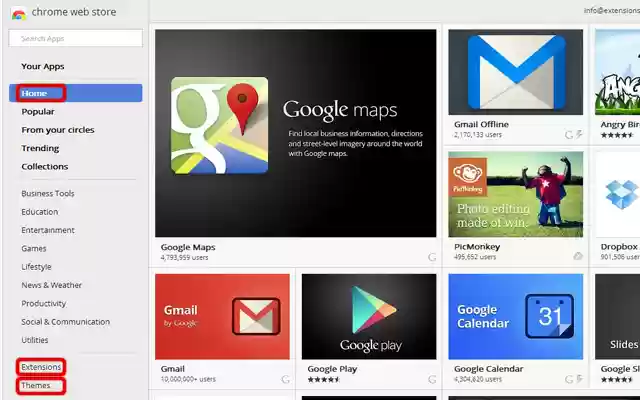
Task: Open the red Gmail app tile
Action: (222, 317)
